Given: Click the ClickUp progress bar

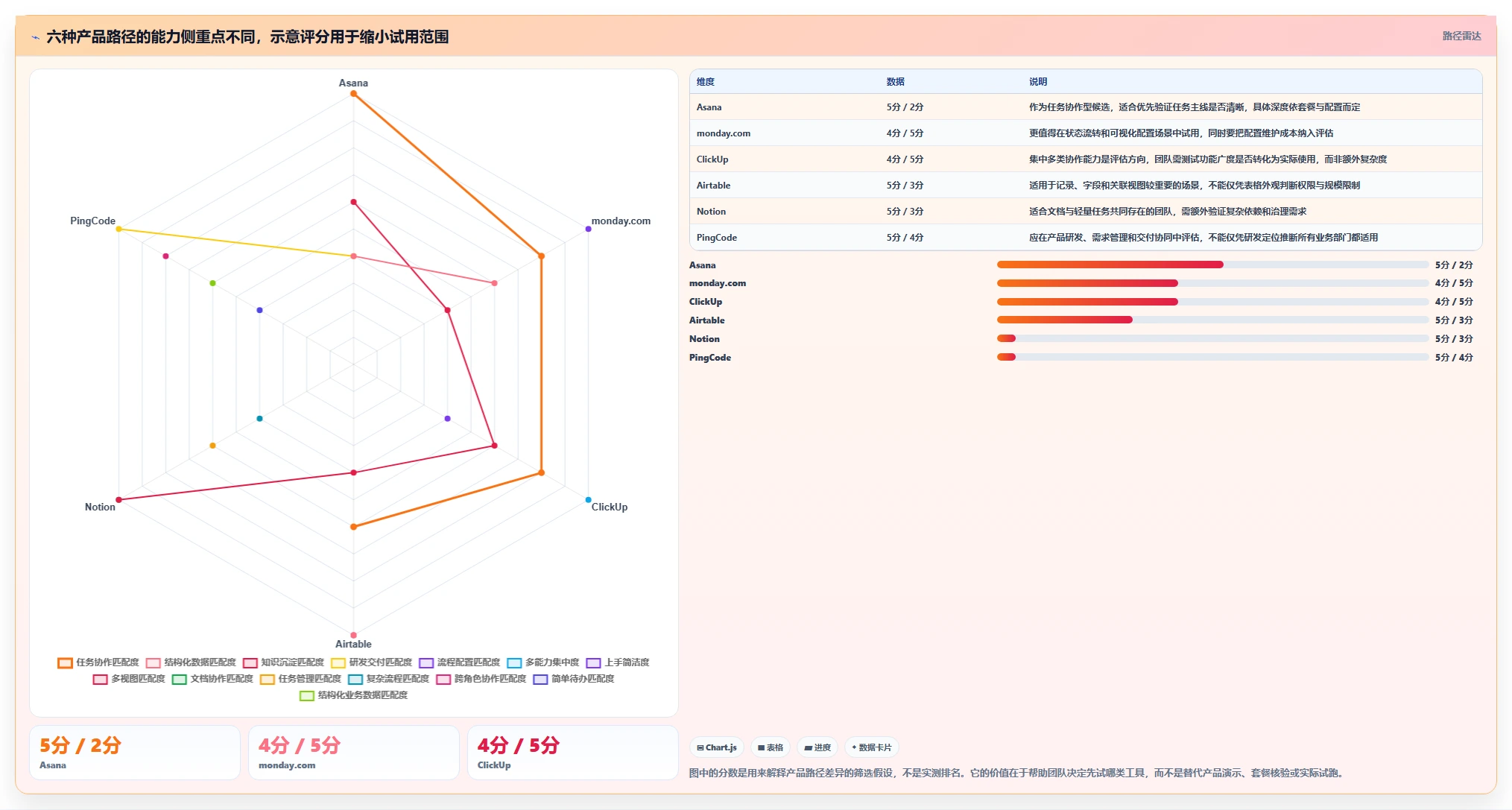Looking at the screenshot, I should 1212,302.
